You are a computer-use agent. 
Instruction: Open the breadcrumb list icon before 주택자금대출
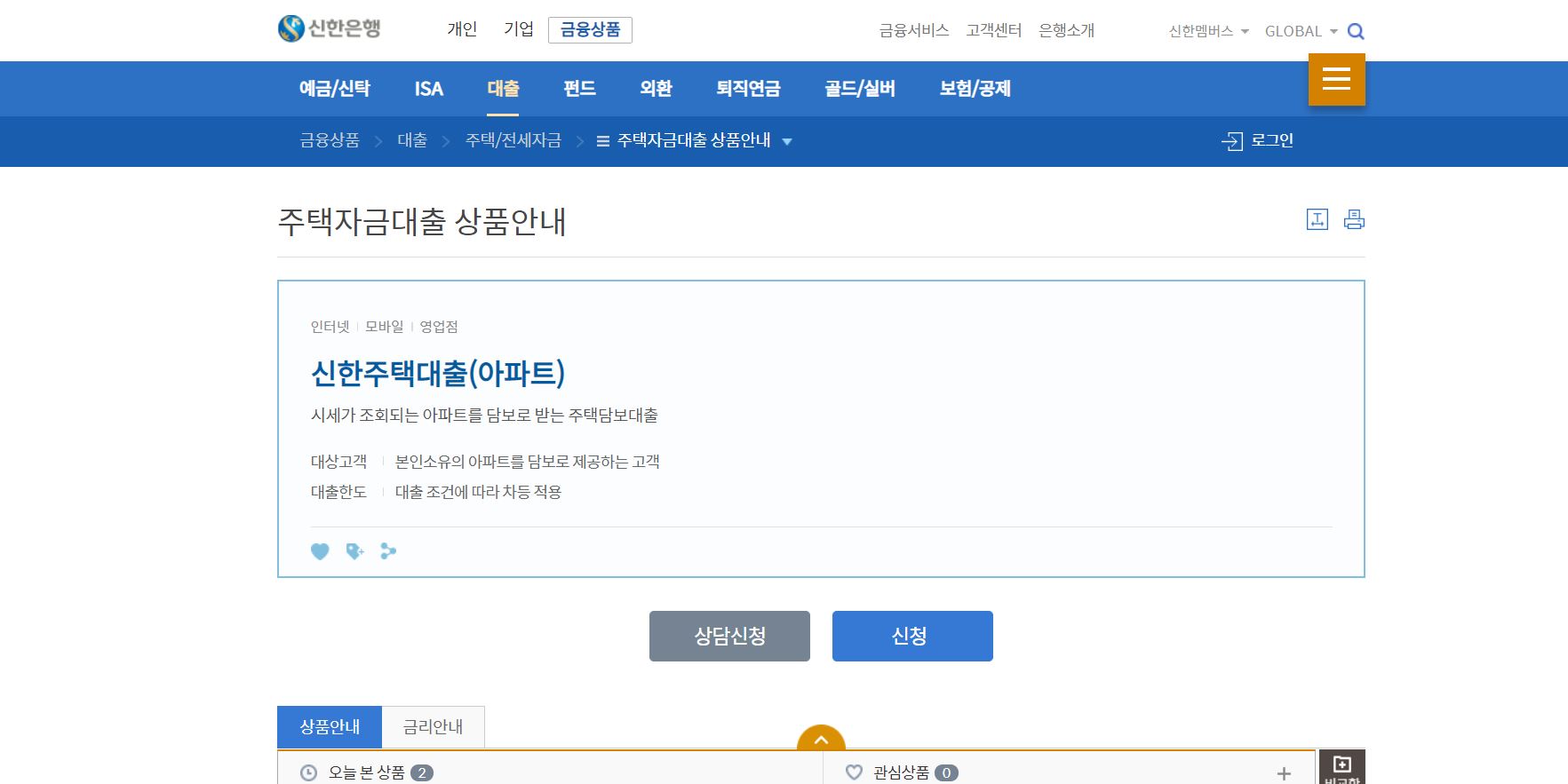coord(602,141)
